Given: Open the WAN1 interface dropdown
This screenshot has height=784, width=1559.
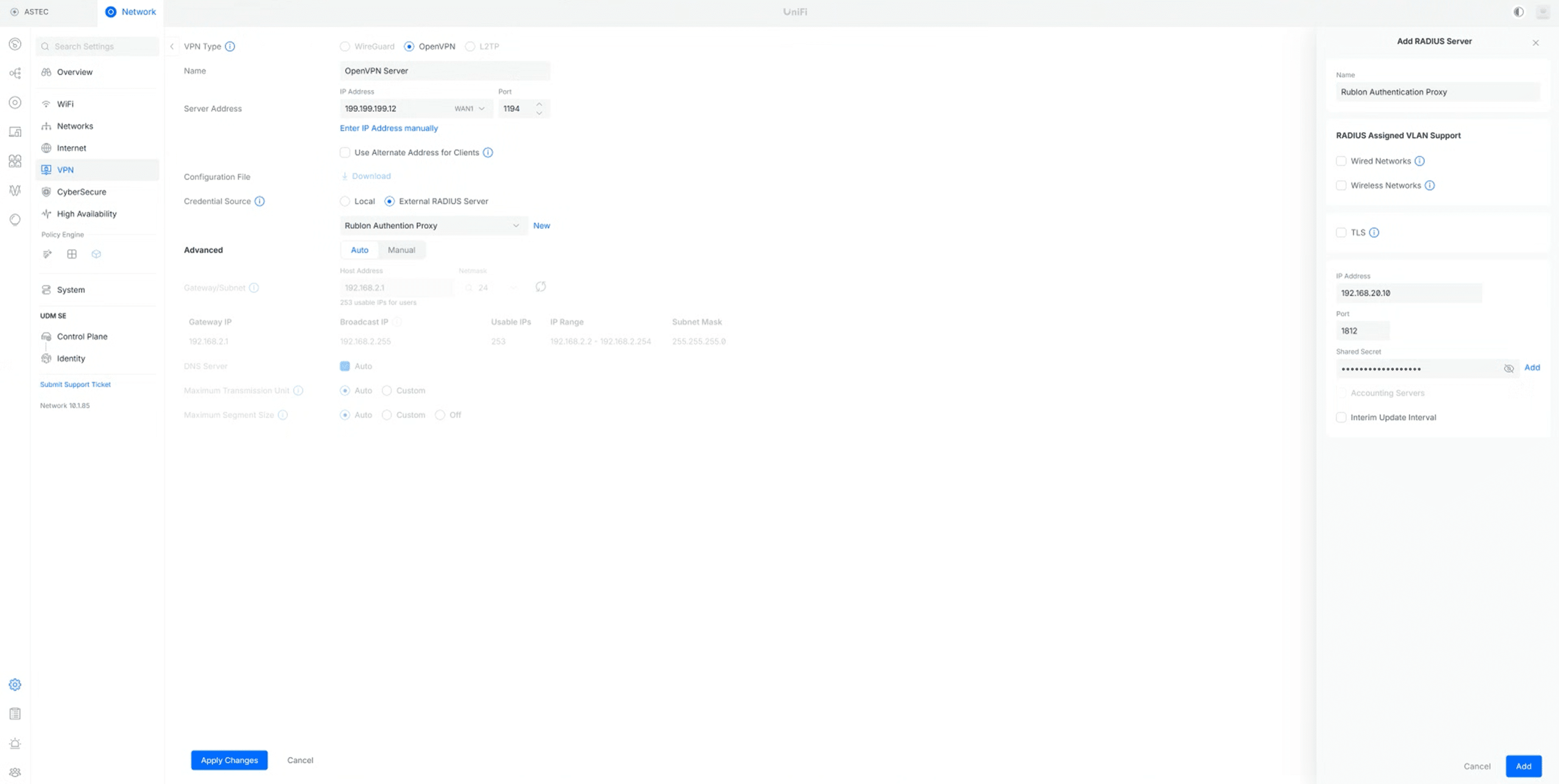Looking at the screenshot, I should coord(470,109).
